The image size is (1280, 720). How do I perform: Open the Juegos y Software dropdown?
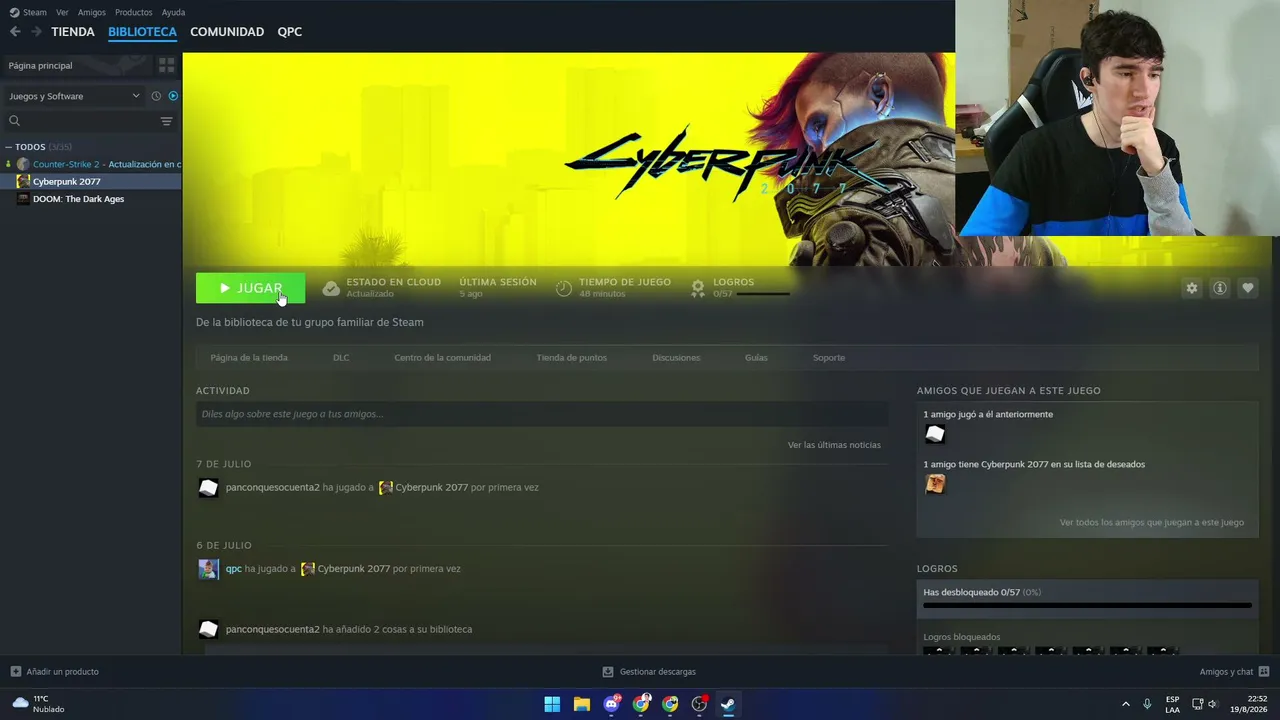(75, 96)
